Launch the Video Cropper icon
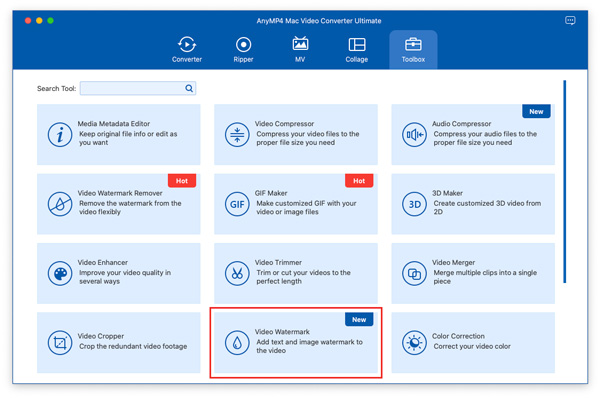This screenshot has height=398, width=600. click(x=60, y=343)
